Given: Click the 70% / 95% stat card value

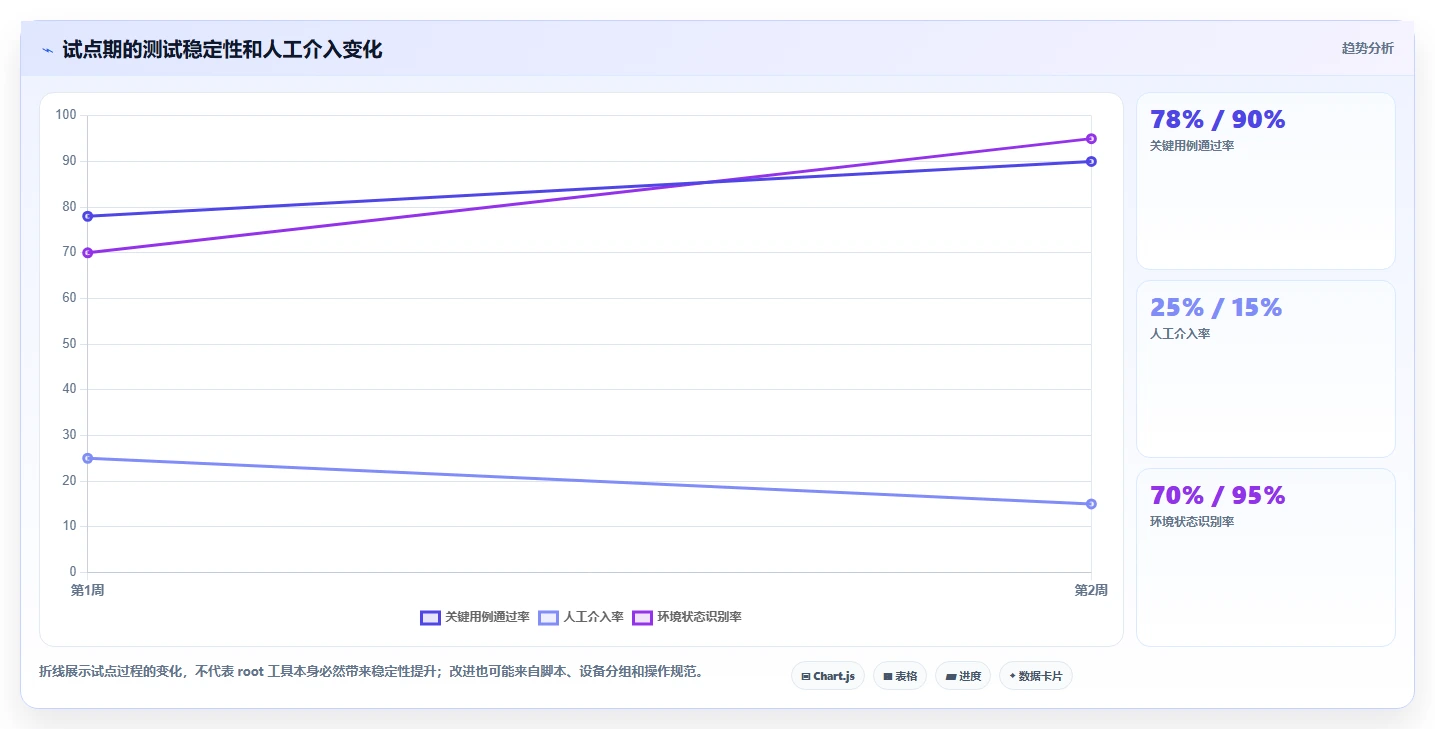Looking at the screenshot, I should (1218, 496).
